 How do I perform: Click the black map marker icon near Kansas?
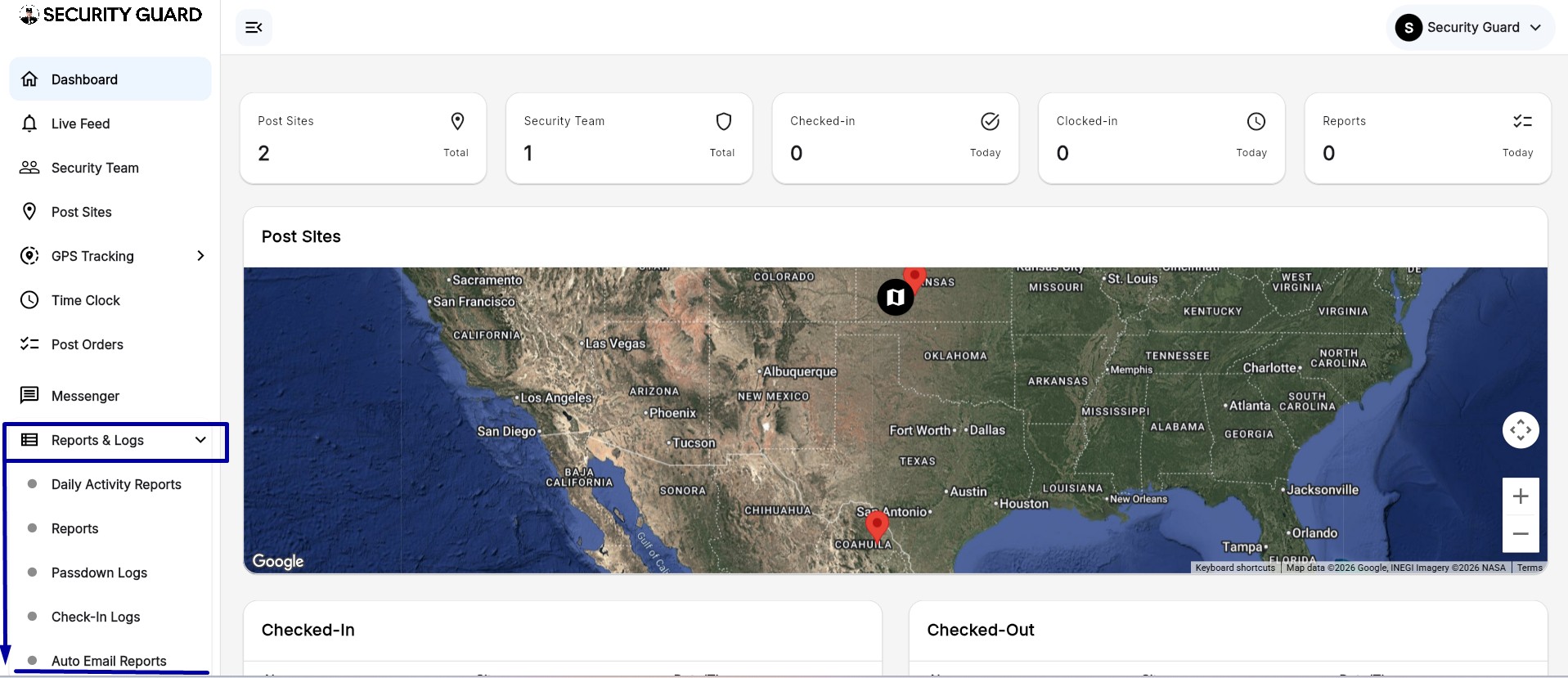click(x=896, y=297)
